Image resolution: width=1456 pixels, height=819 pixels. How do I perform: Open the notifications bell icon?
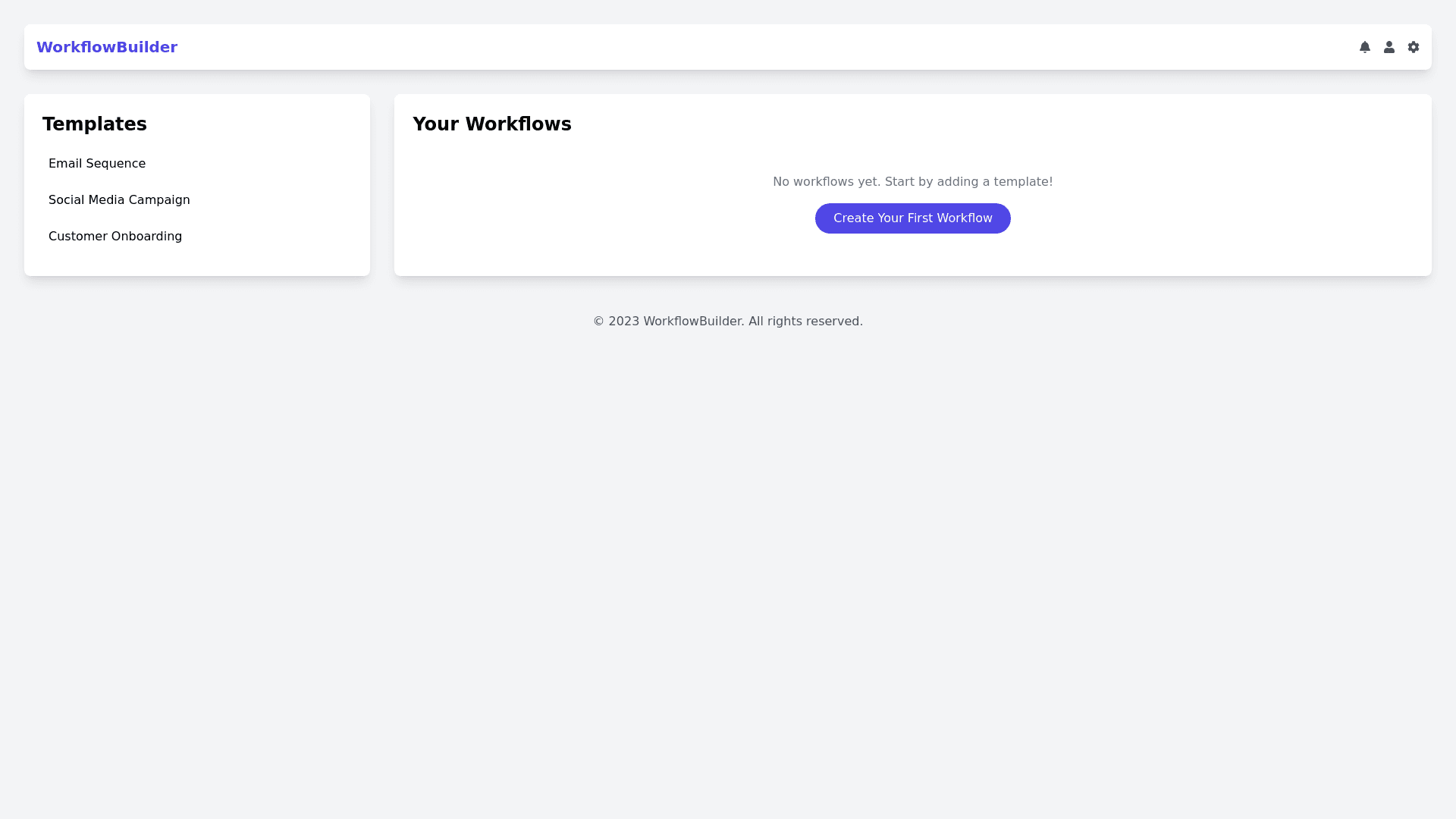click(1364, 47)
